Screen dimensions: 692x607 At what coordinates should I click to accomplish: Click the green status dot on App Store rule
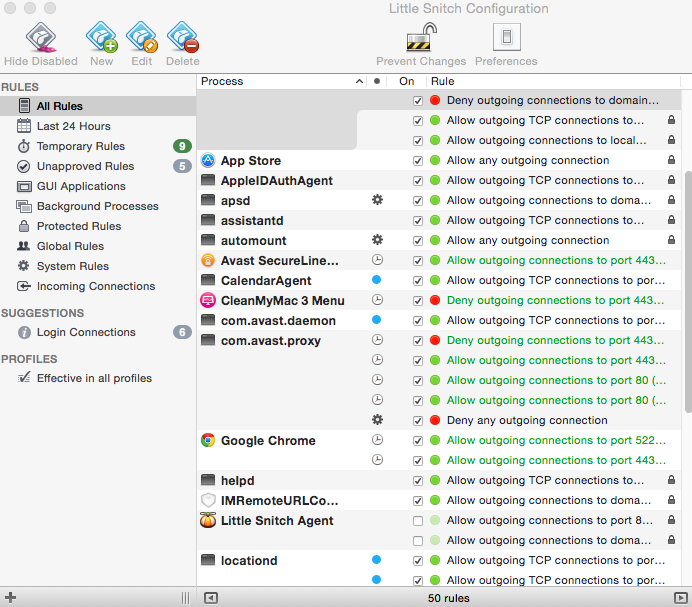[435, 160]
